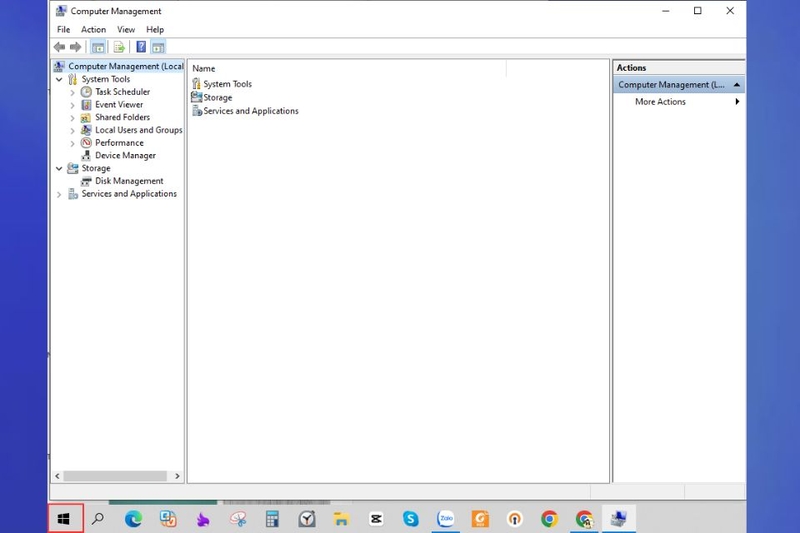The image size is (800, 533).
Task: Expand Local Users and Groups node
Action: [x=72, y=131]
